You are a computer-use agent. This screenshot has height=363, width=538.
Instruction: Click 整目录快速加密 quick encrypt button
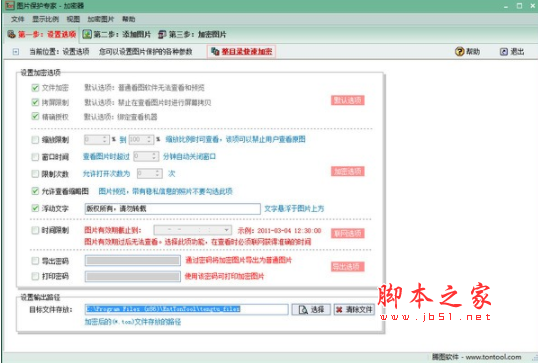[x=241, y=51]
